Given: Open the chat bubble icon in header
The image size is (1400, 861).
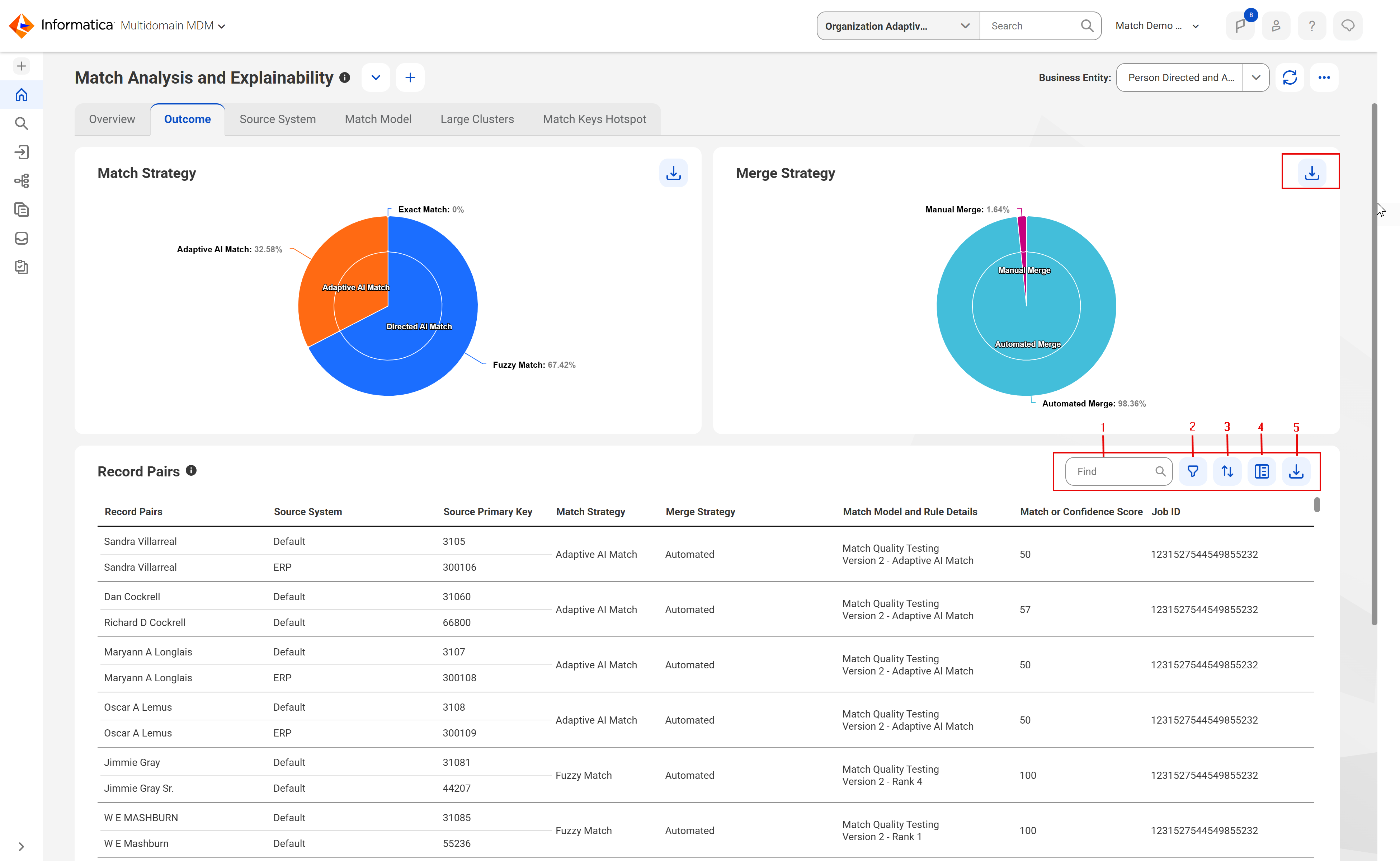Looking at the screenshot, I should click(1348, 25).
